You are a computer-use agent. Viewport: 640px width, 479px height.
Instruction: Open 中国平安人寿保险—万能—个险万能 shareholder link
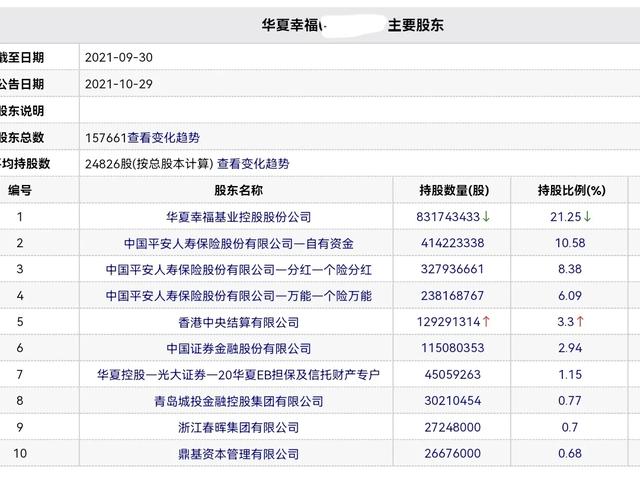point(238,296)
